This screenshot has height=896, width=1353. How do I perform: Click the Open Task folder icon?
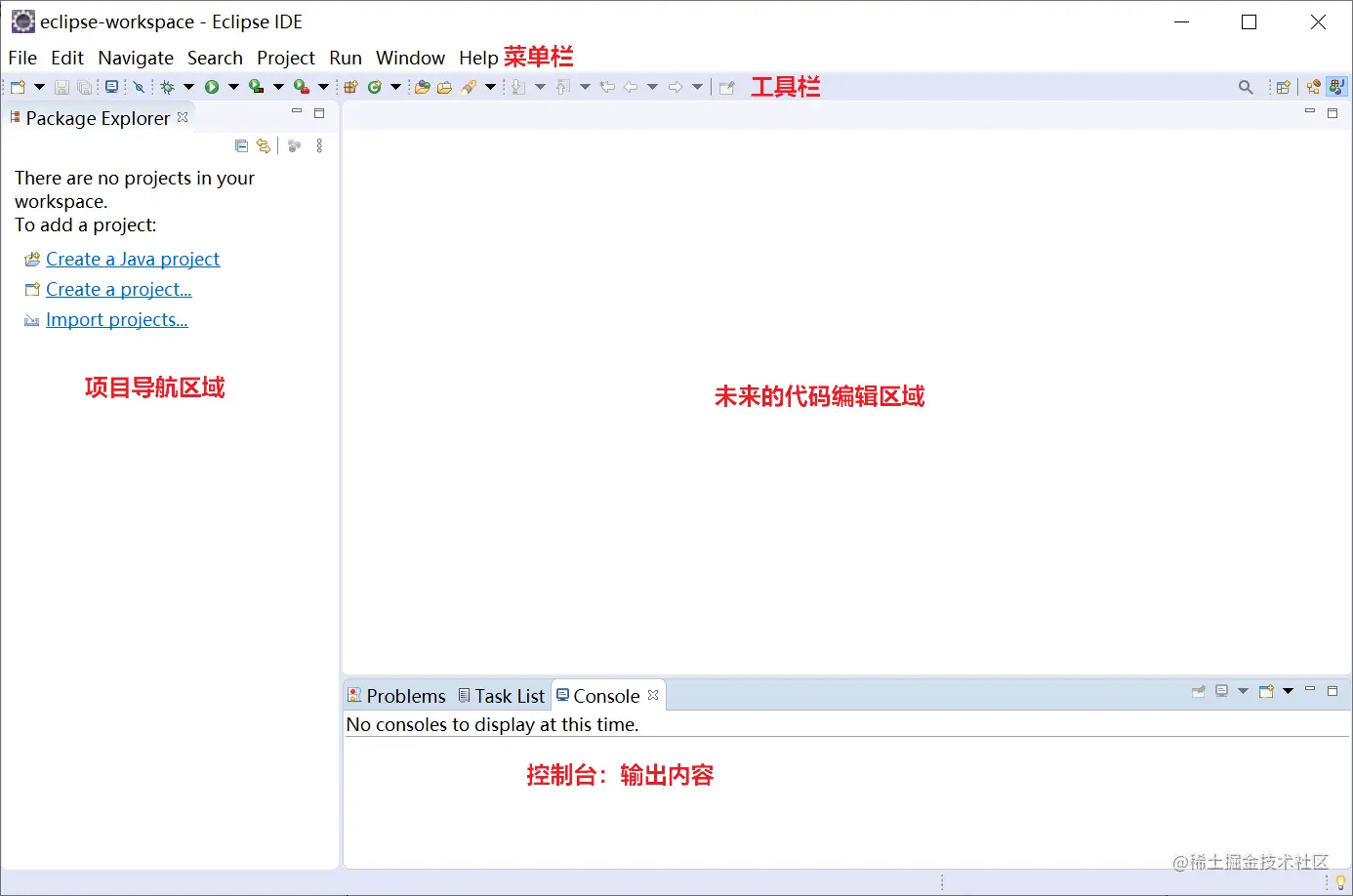pos(444,87)
